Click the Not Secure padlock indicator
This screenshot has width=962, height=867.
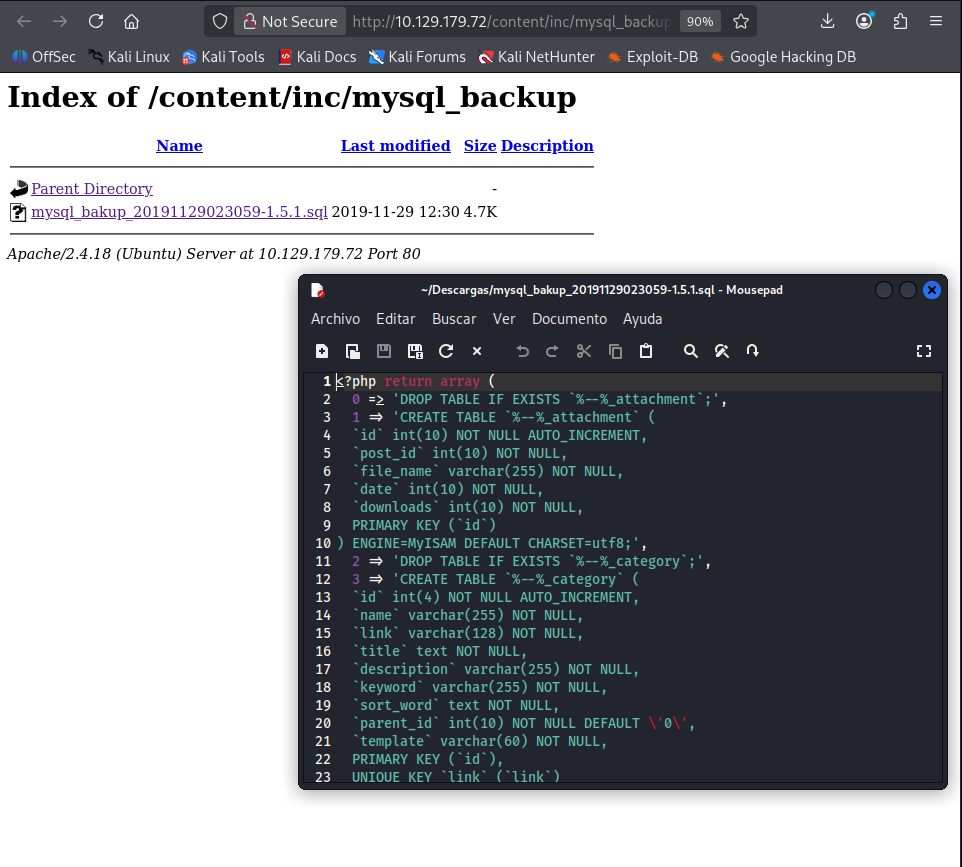click(290, 21)
